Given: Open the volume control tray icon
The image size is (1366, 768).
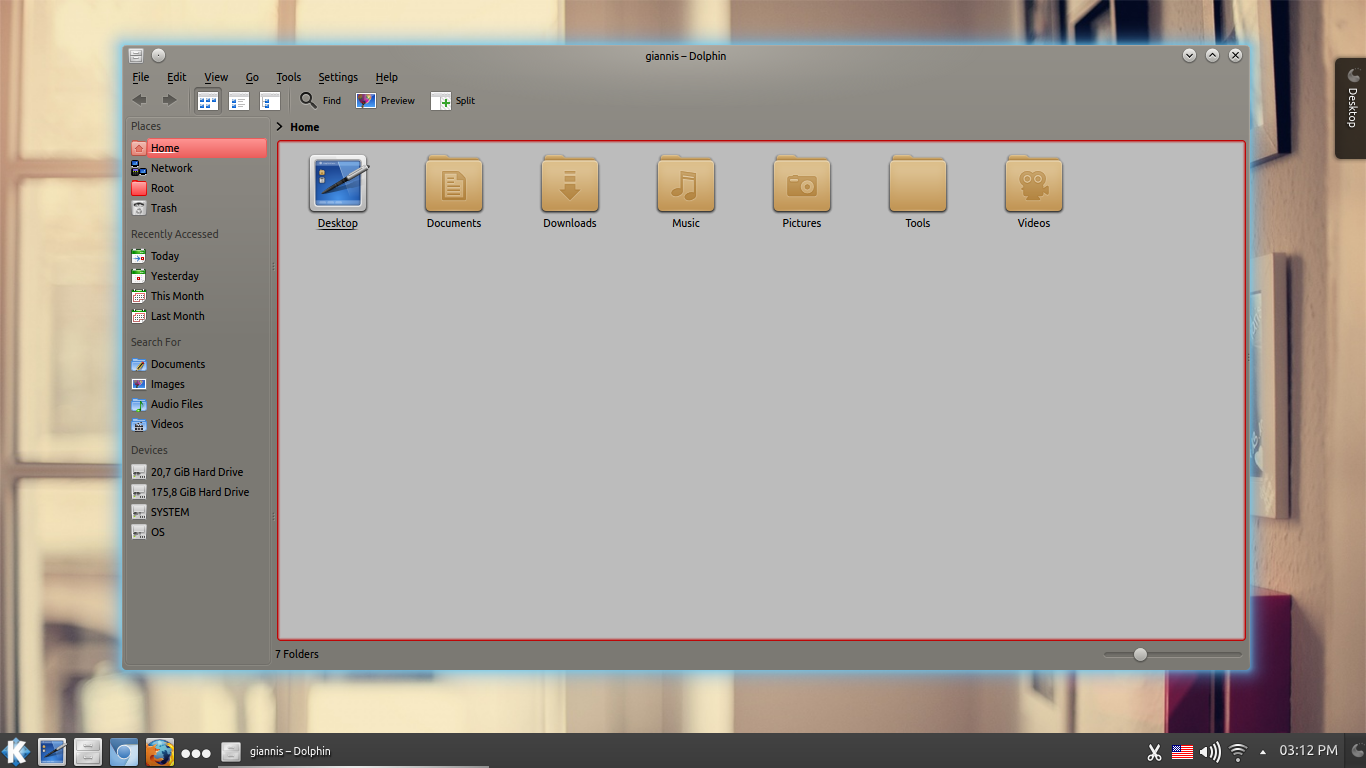Looking at the screenshot, I should (x=1210, y=751).
